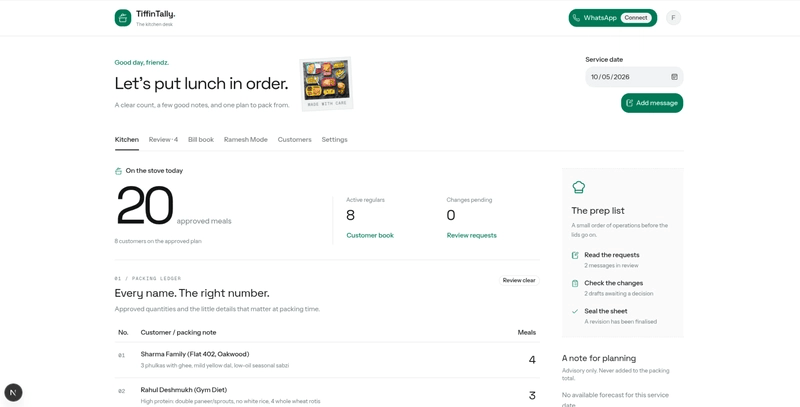Click the Rahul Deshmukh meal count 3
Image resolution: width=800 pixels, height=407 pixels.
[x=532, y=396]
